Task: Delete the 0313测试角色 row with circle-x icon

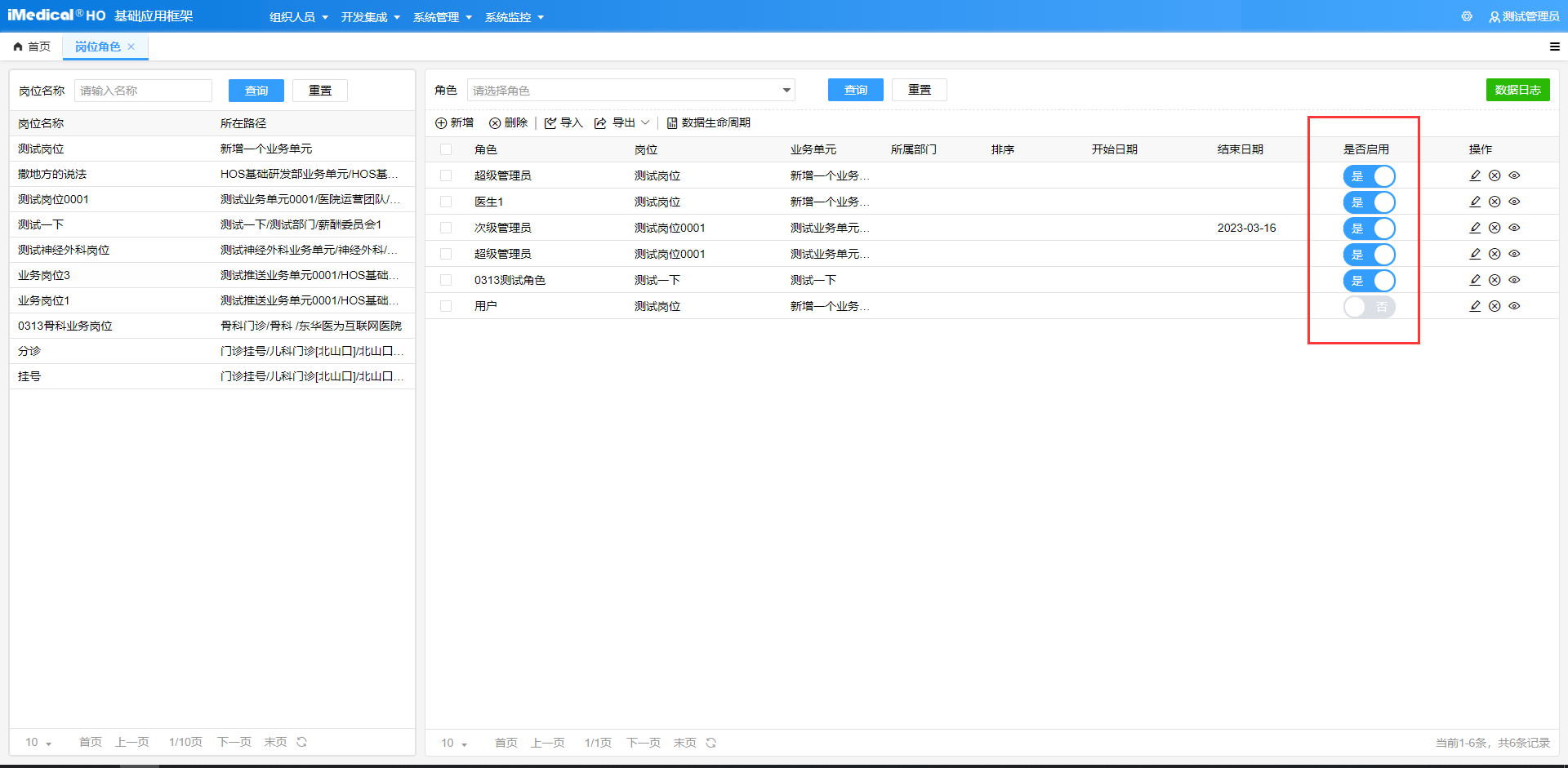Action: point(1494,280)
